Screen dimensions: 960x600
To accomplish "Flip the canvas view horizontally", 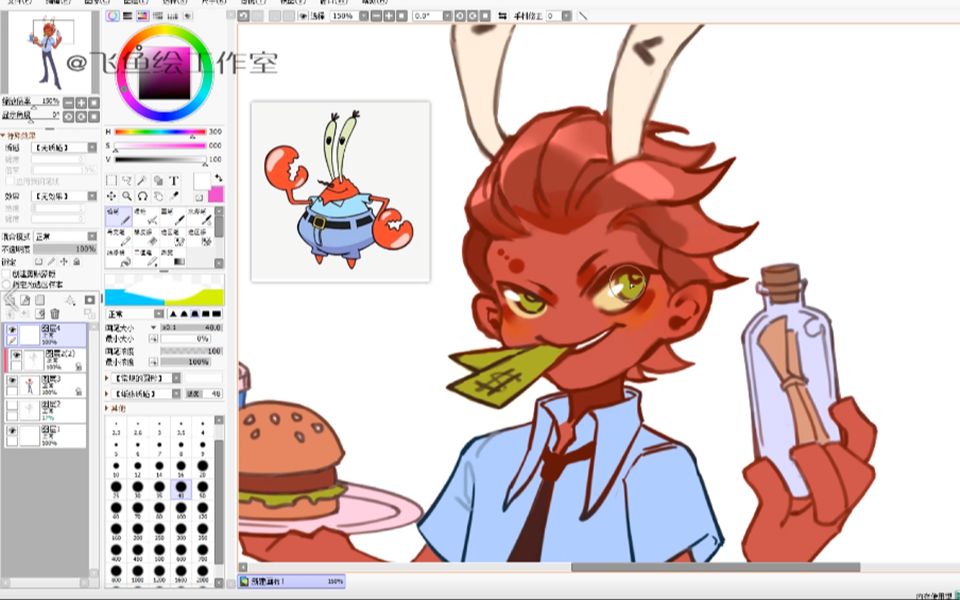I will pos(502,16).
